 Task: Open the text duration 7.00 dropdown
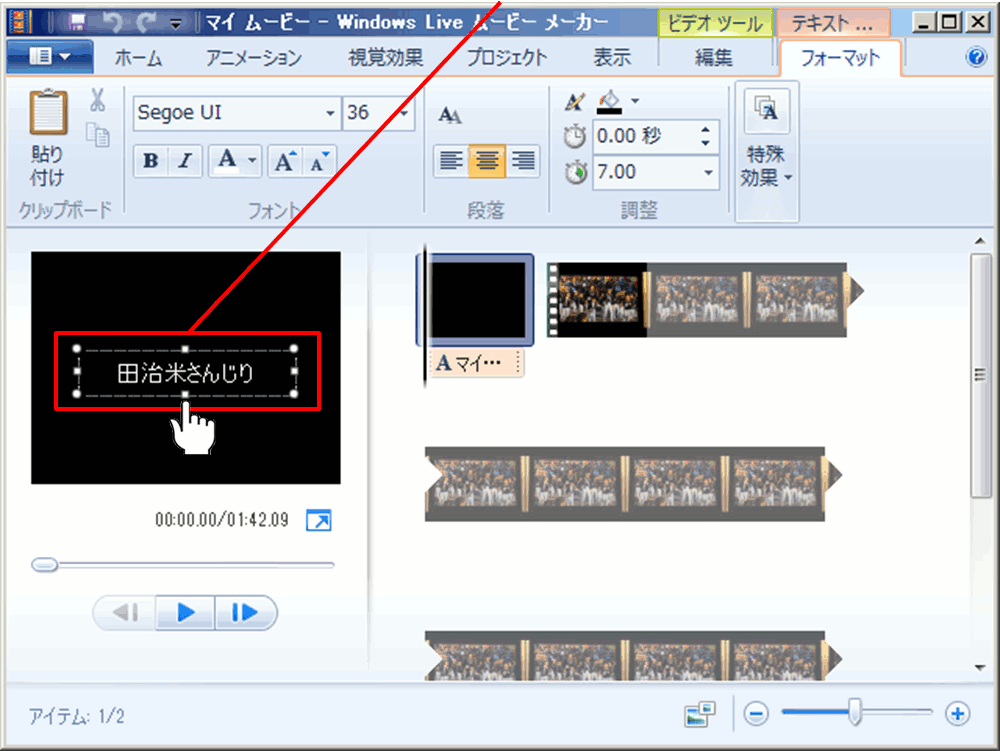coord(708,172)
